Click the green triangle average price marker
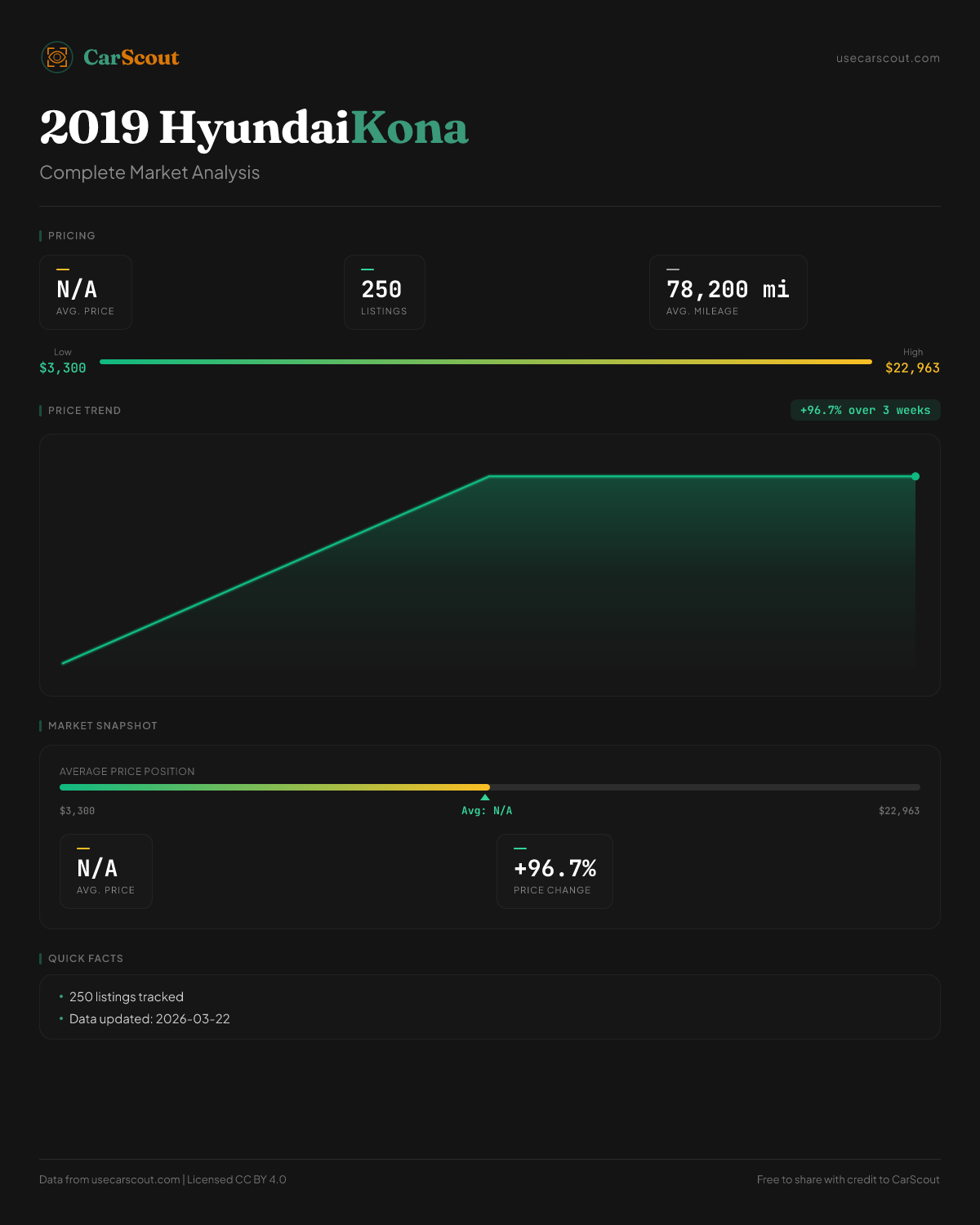 tap(485, 798)
